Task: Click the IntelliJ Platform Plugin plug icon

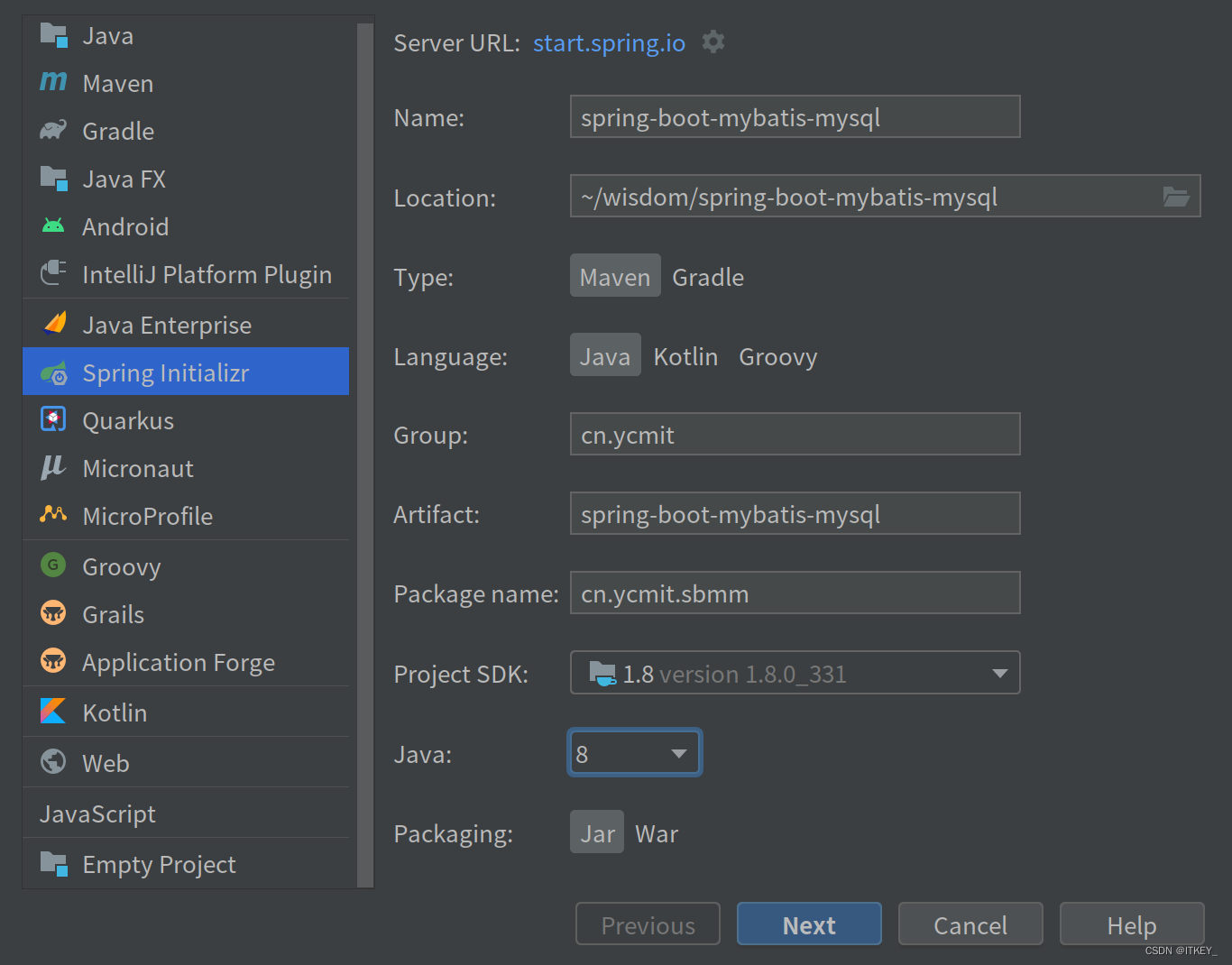Action: [x=54, y=272]
